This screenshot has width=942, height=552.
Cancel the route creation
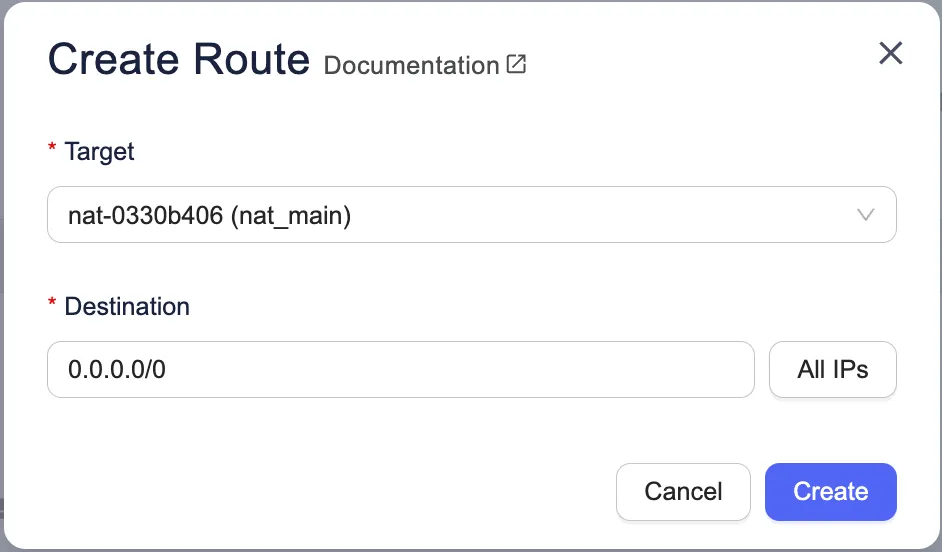[683, 492]
